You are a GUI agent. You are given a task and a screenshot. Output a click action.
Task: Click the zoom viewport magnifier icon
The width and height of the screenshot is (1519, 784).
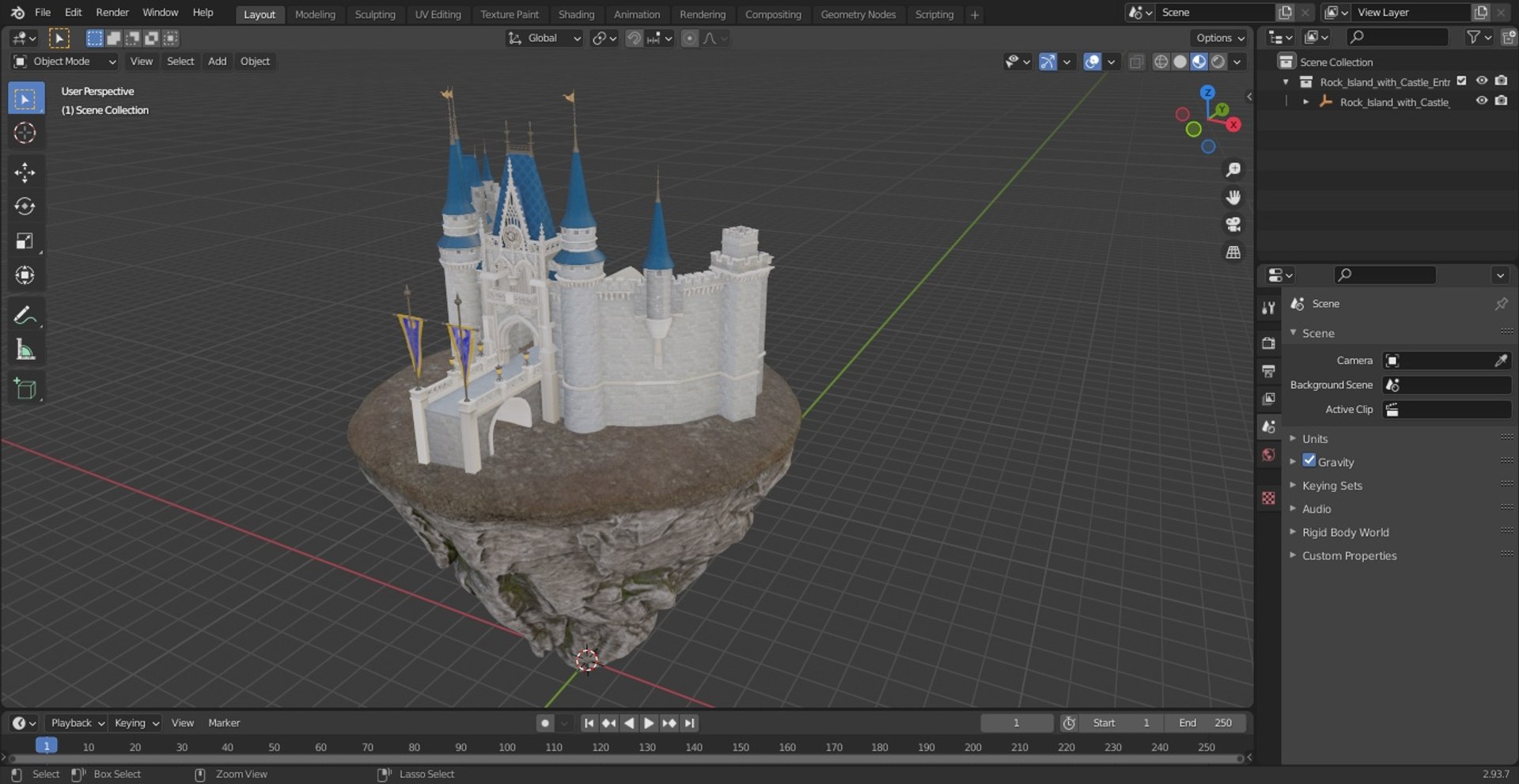(1233, 169)
